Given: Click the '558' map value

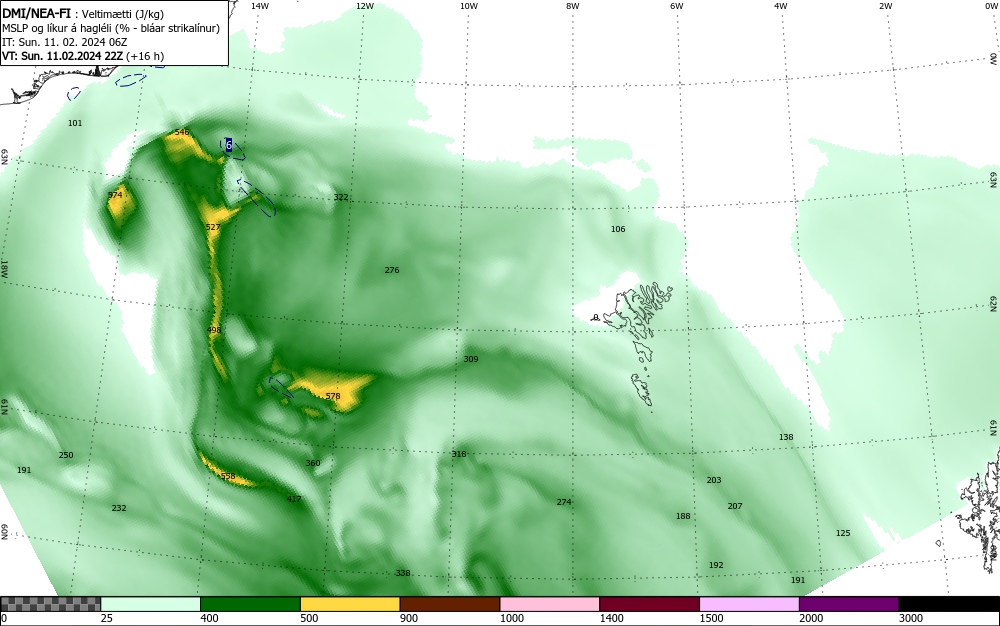Looking at the screenshot, I should tap(228, 476).
